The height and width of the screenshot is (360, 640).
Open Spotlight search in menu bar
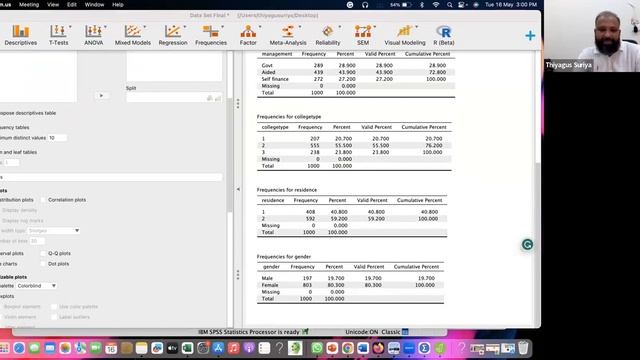pyautogui.click(x=449, y=5)
